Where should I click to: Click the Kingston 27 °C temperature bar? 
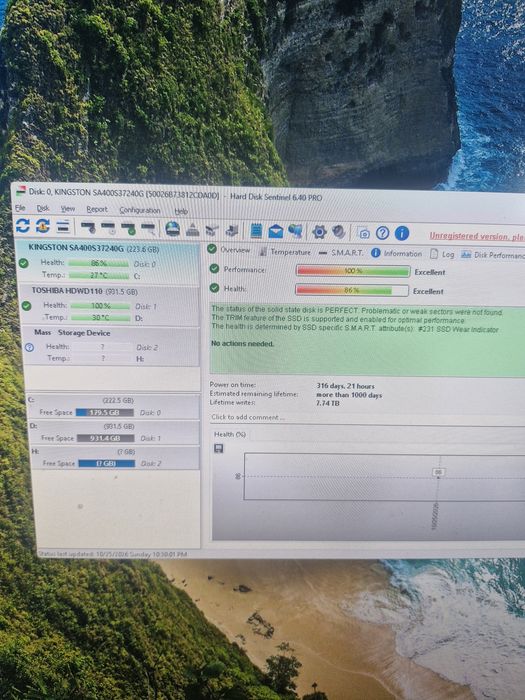[100, 275]
